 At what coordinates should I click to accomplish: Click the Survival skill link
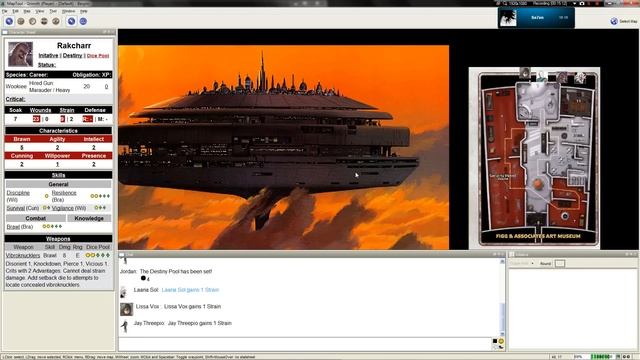pyautogui.click(x=16, y=208)
